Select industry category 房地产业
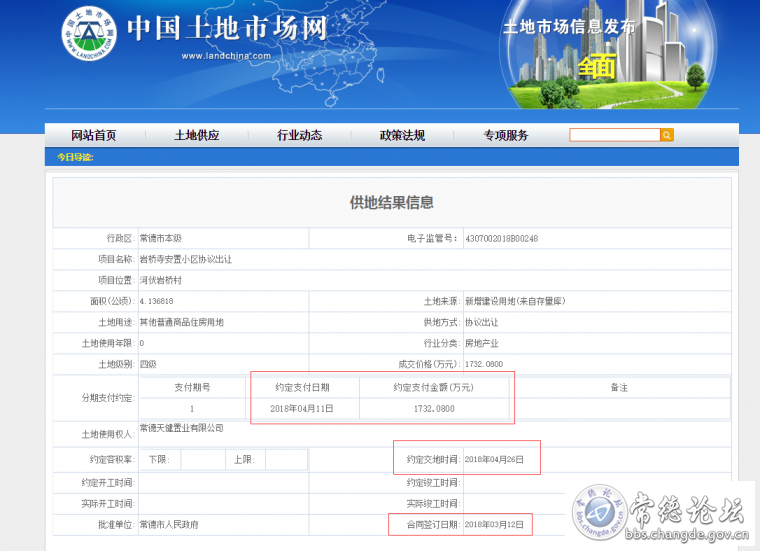Screen dimensions: 760x551 coord(482,343)
